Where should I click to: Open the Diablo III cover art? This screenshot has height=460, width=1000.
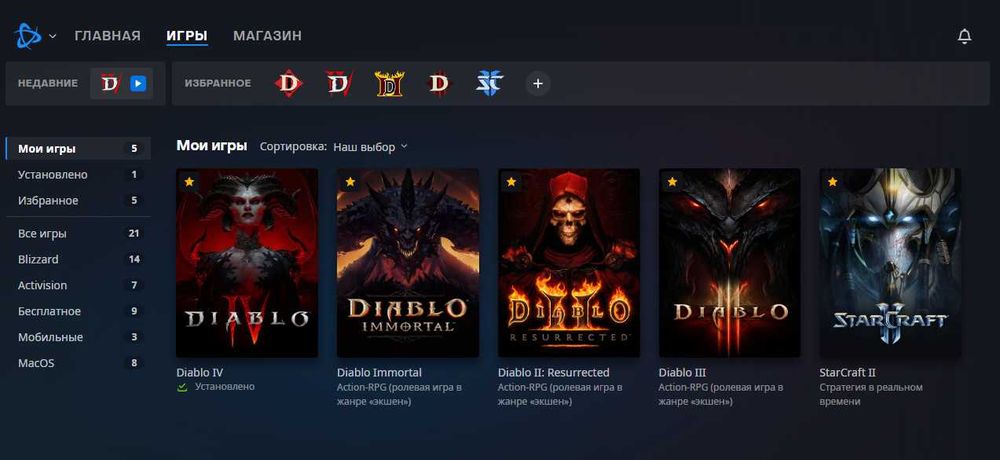coord(730,263)
